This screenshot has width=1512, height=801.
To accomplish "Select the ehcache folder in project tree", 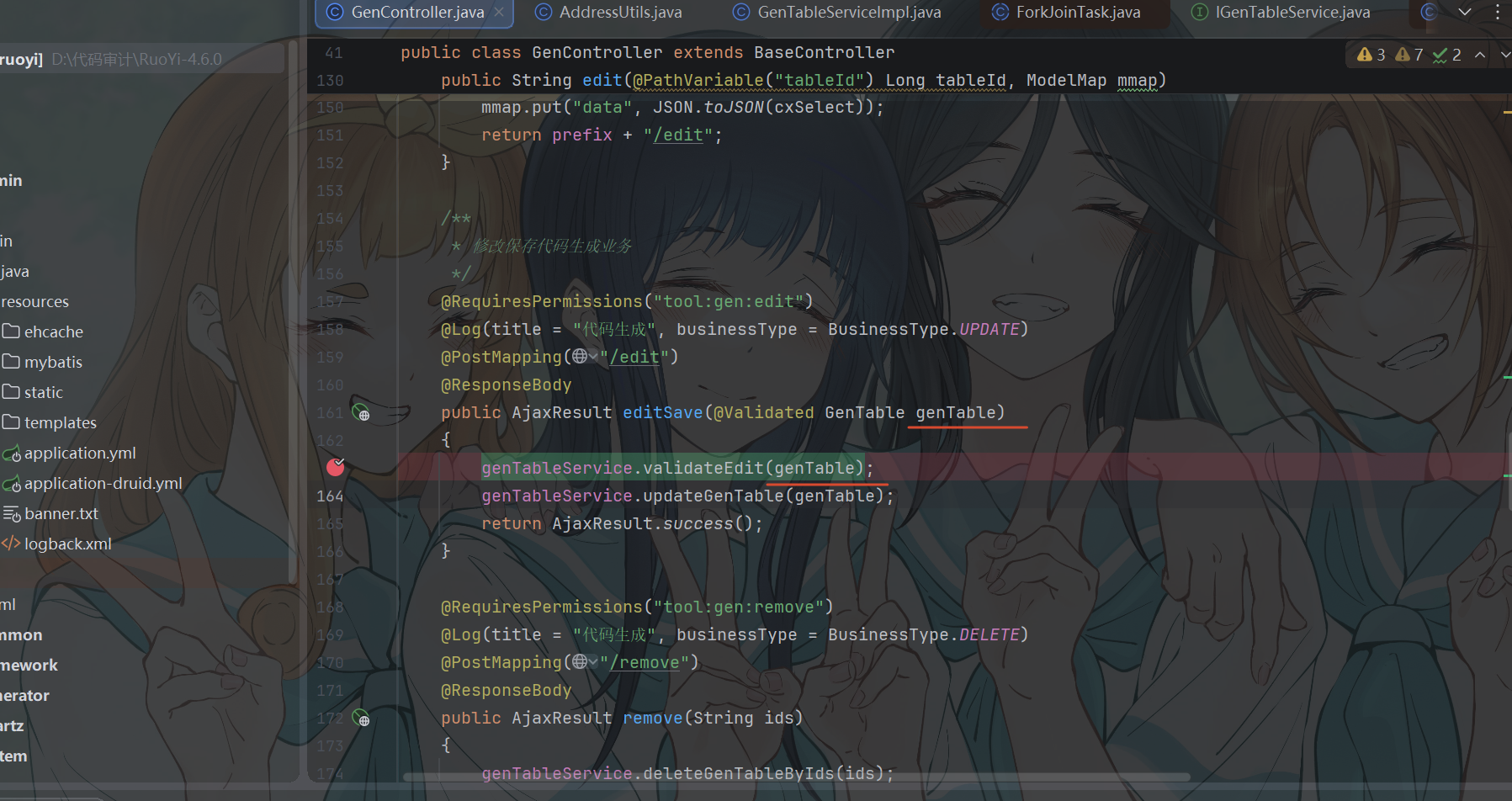I will [42, 332].
